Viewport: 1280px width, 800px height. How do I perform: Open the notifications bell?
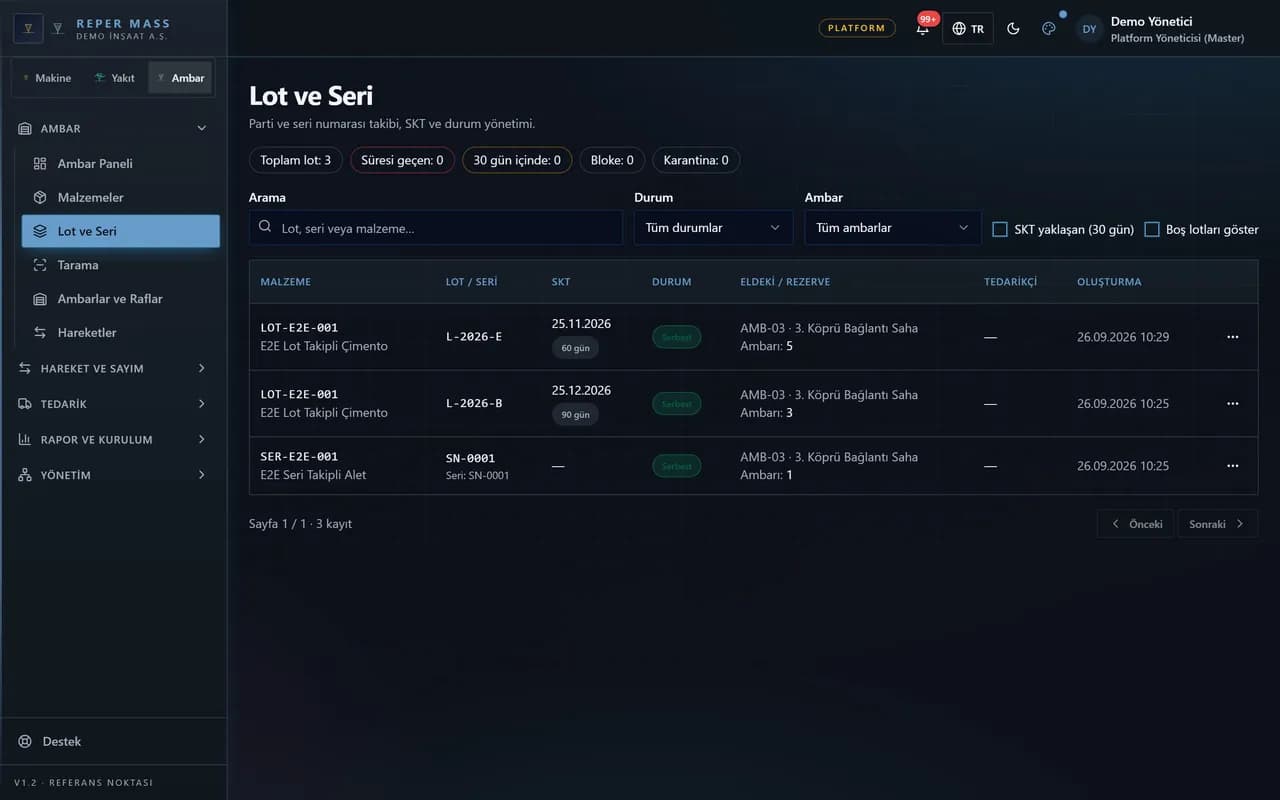[922, 28]
